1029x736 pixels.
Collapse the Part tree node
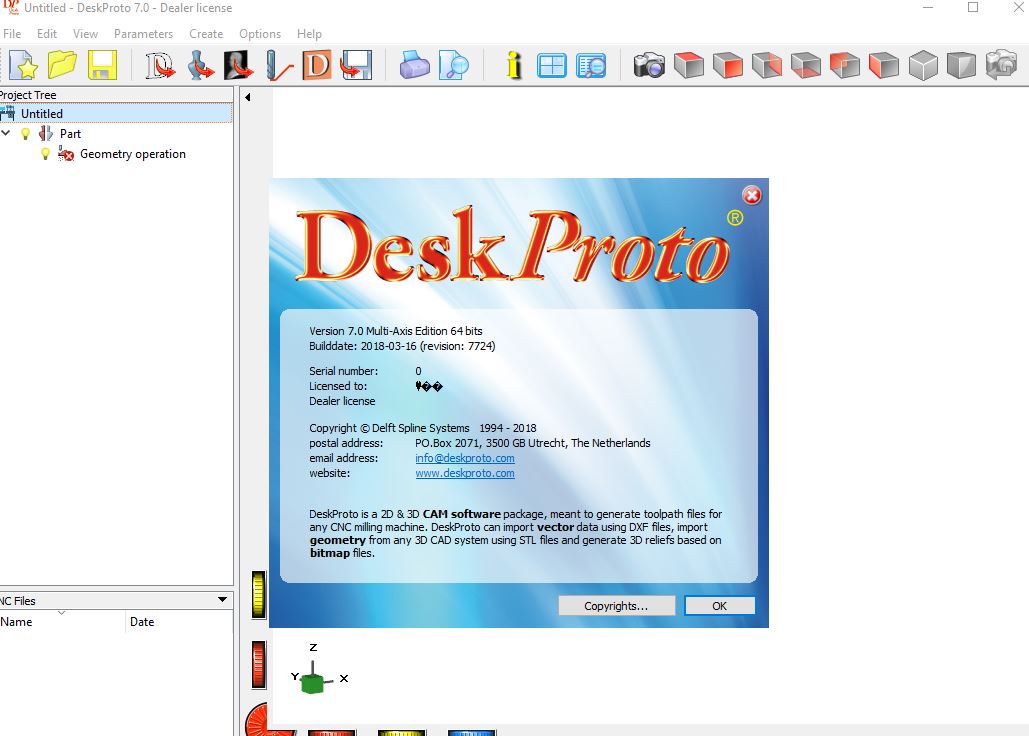[7, 133]
